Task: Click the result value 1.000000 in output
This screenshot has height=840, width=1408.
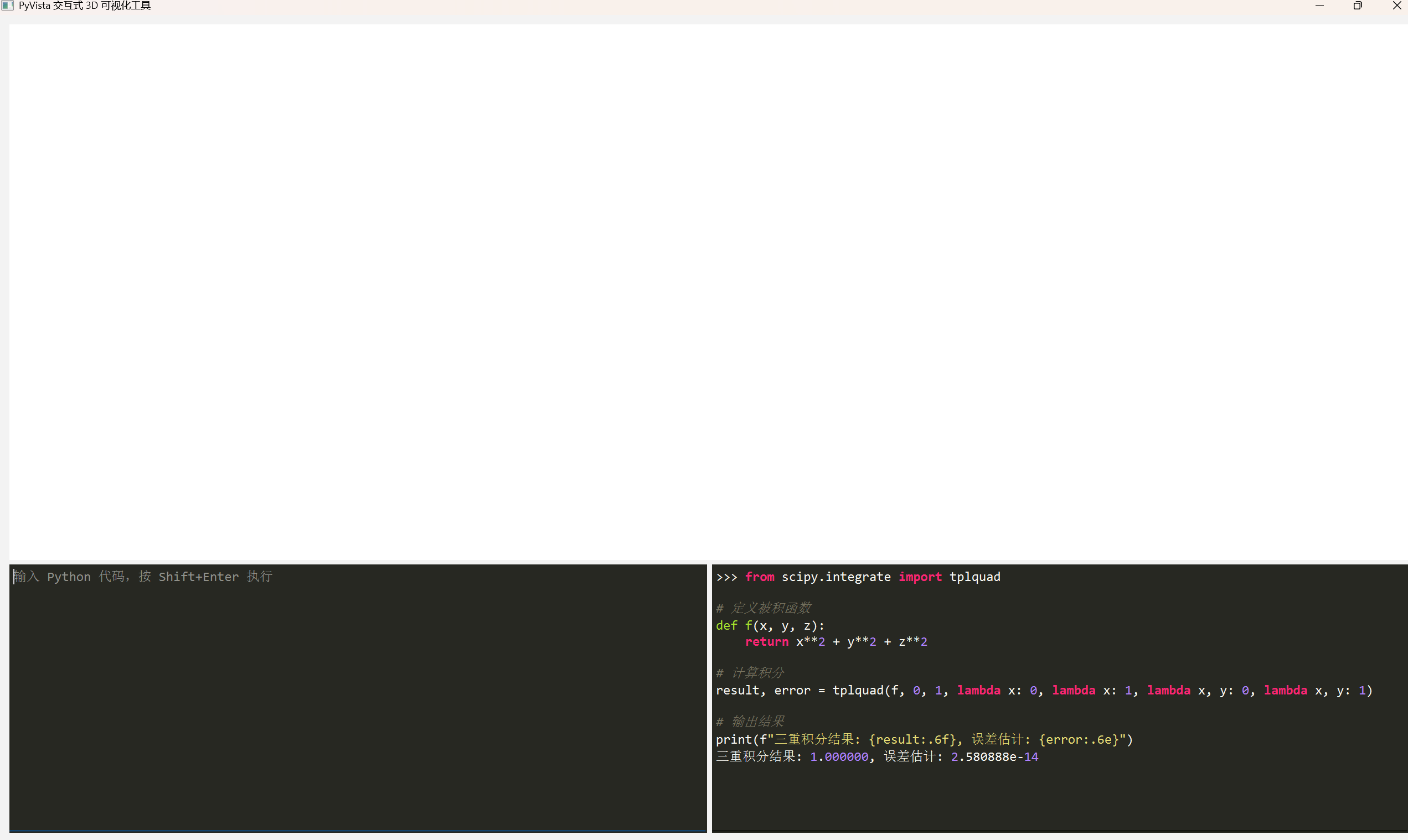Action: (x=839, y=757)
